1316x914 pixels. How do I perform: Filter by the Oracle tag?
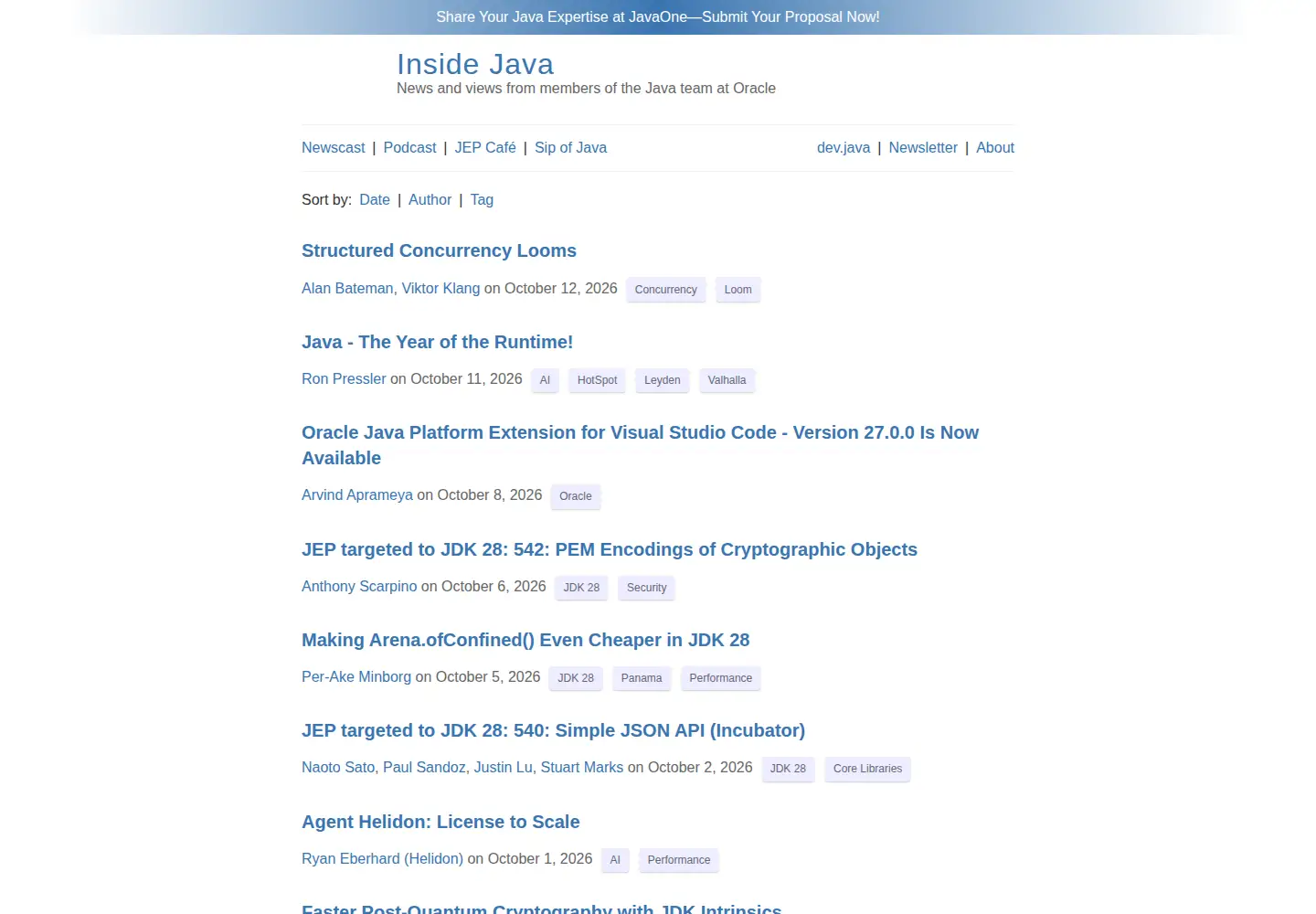click(576, 496)
